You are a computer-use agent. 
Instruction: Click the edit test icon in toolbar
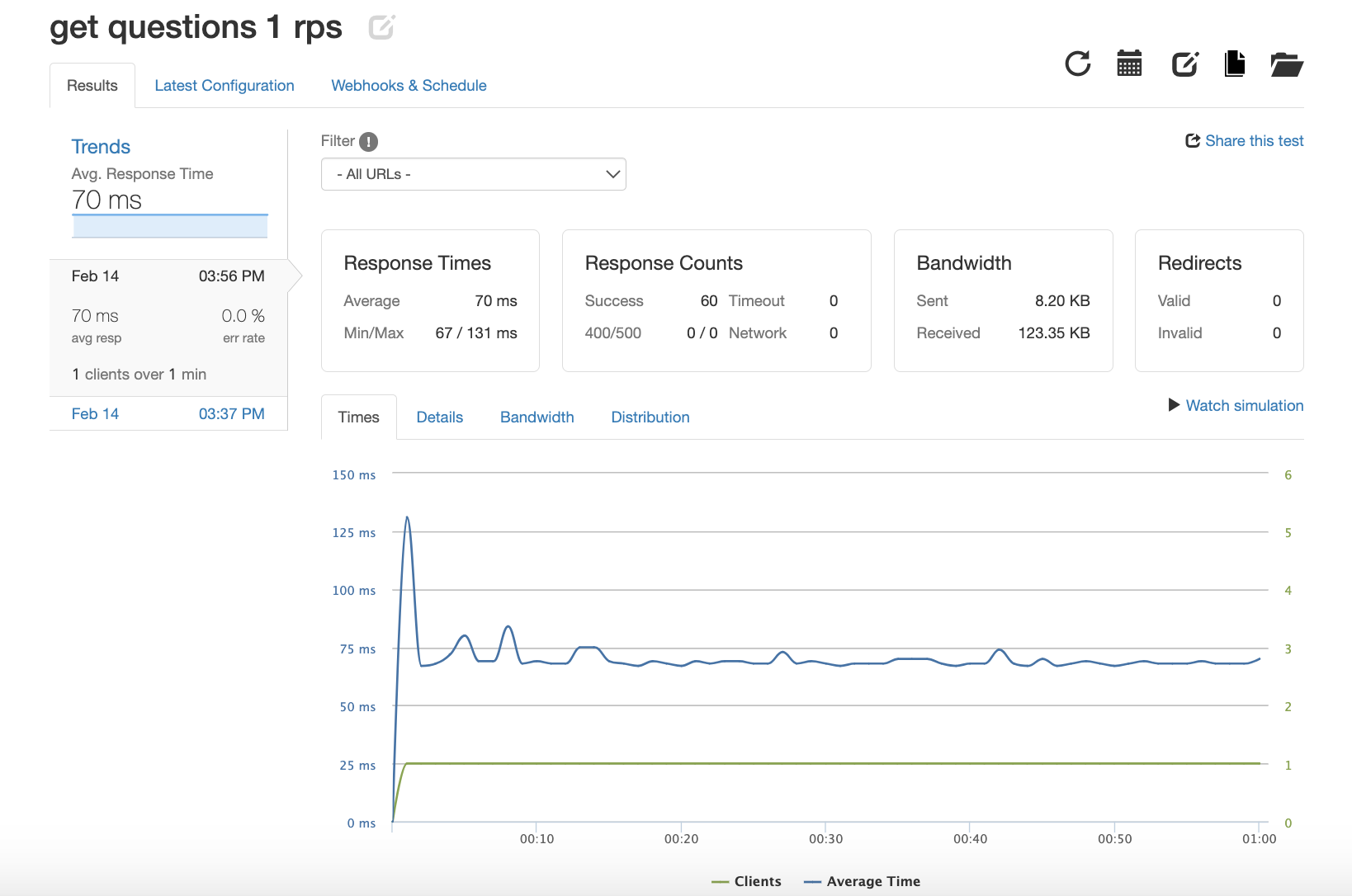tap(1185, 64)
